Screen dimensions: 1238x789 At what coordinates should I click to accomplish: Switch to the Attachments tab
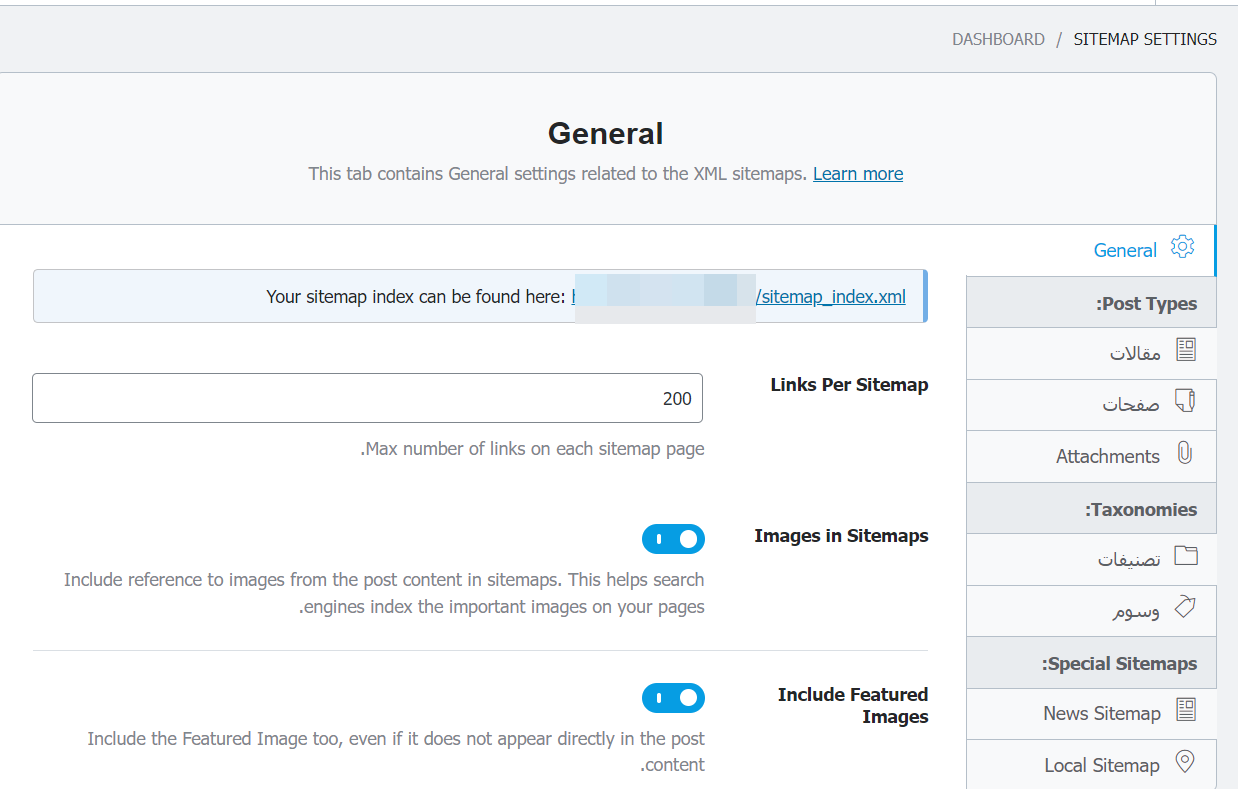point(1107,457)
